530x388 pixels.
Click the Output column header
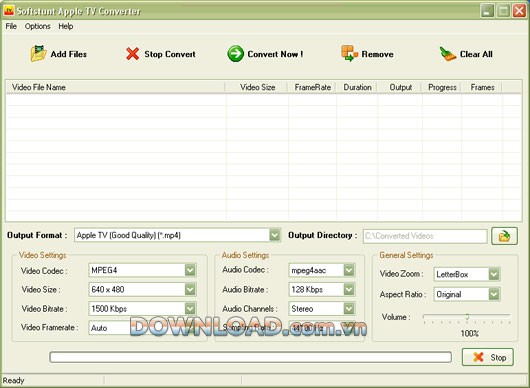click(400, 87)
